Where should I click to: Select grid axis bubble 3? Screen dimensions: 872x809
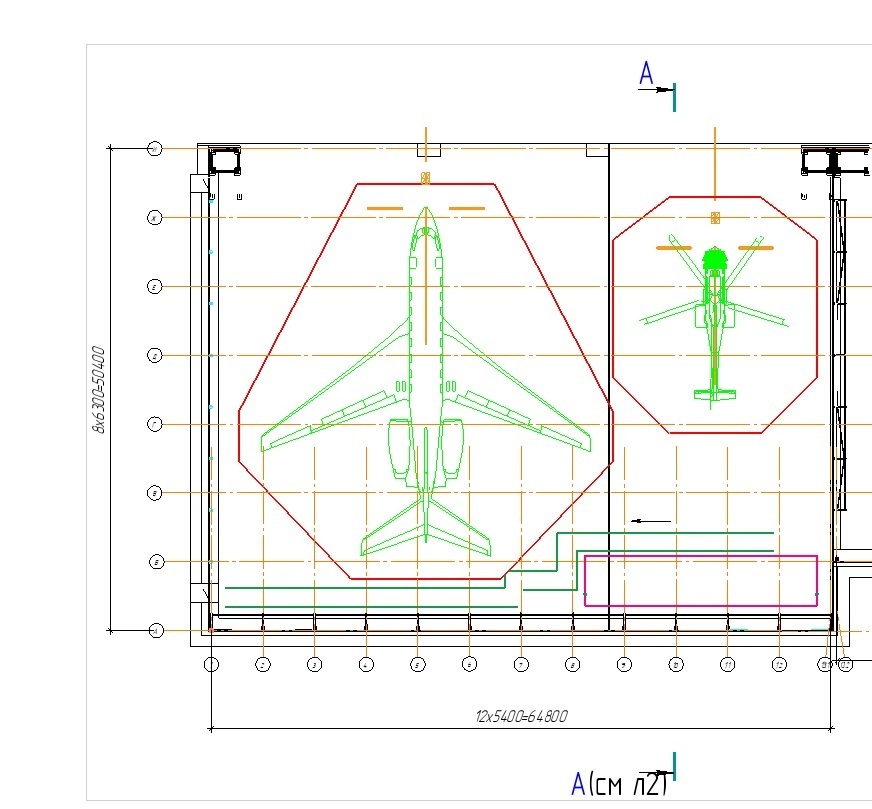315,664
